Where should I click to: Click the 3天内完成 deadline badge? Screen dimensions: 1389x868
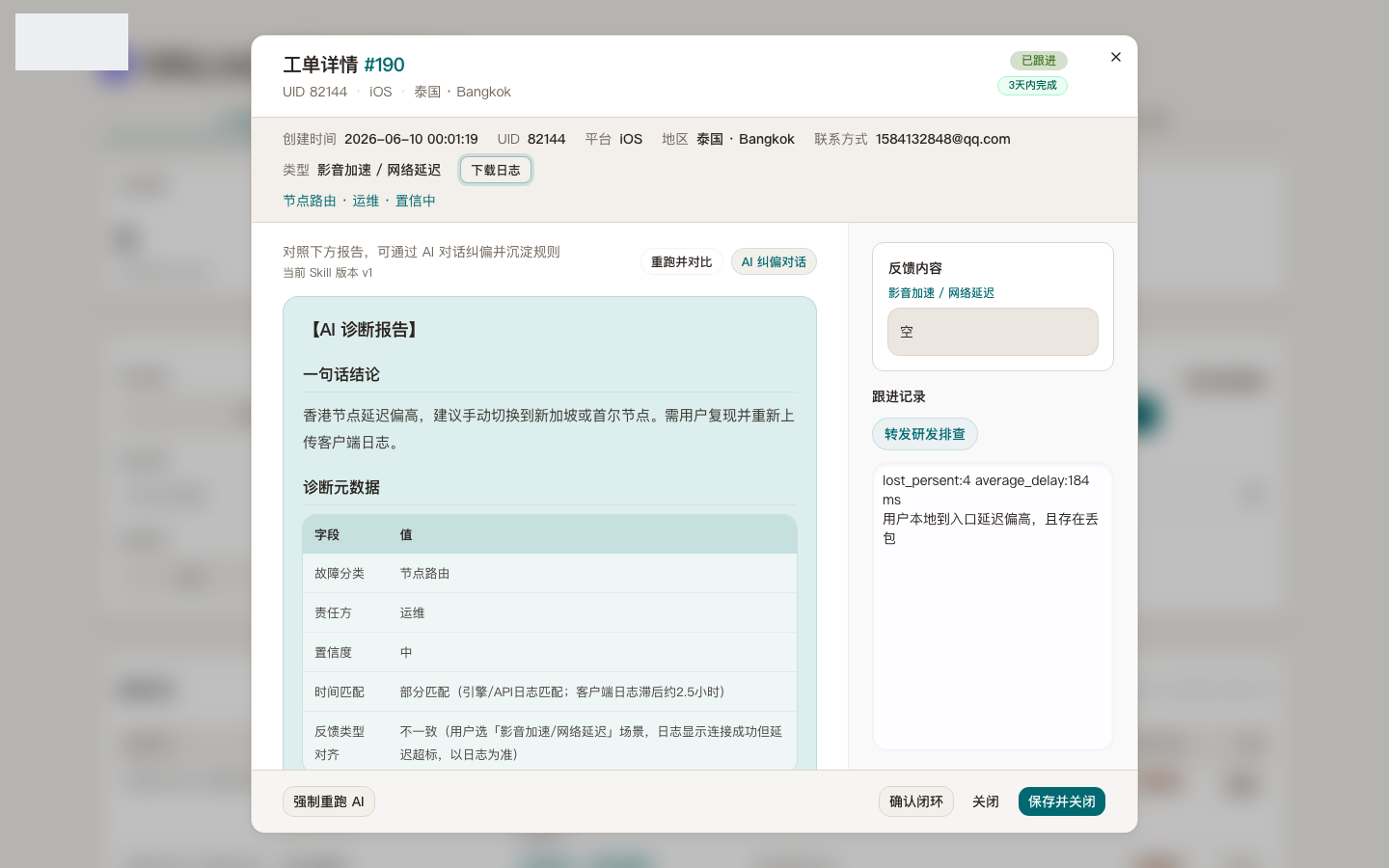[x=1032, y=85]
